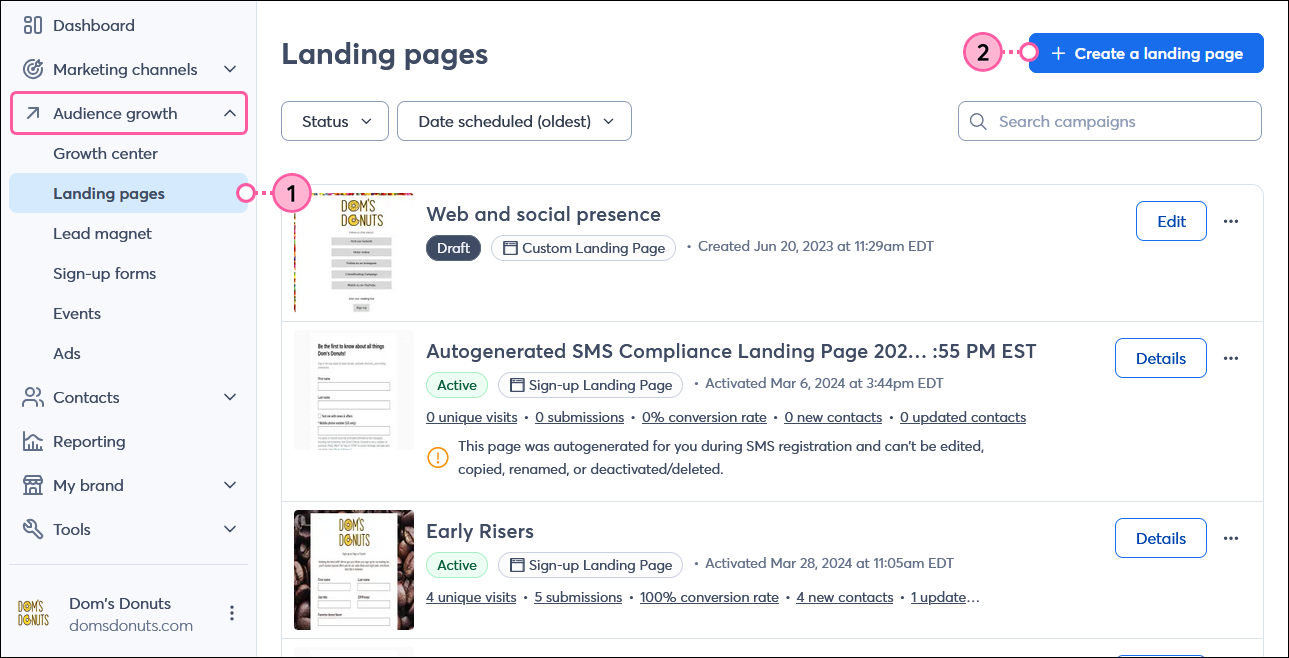The width and height of the screenshot is (1289, 658).
Task: Click 0 new contacts link
Action: 833,417
